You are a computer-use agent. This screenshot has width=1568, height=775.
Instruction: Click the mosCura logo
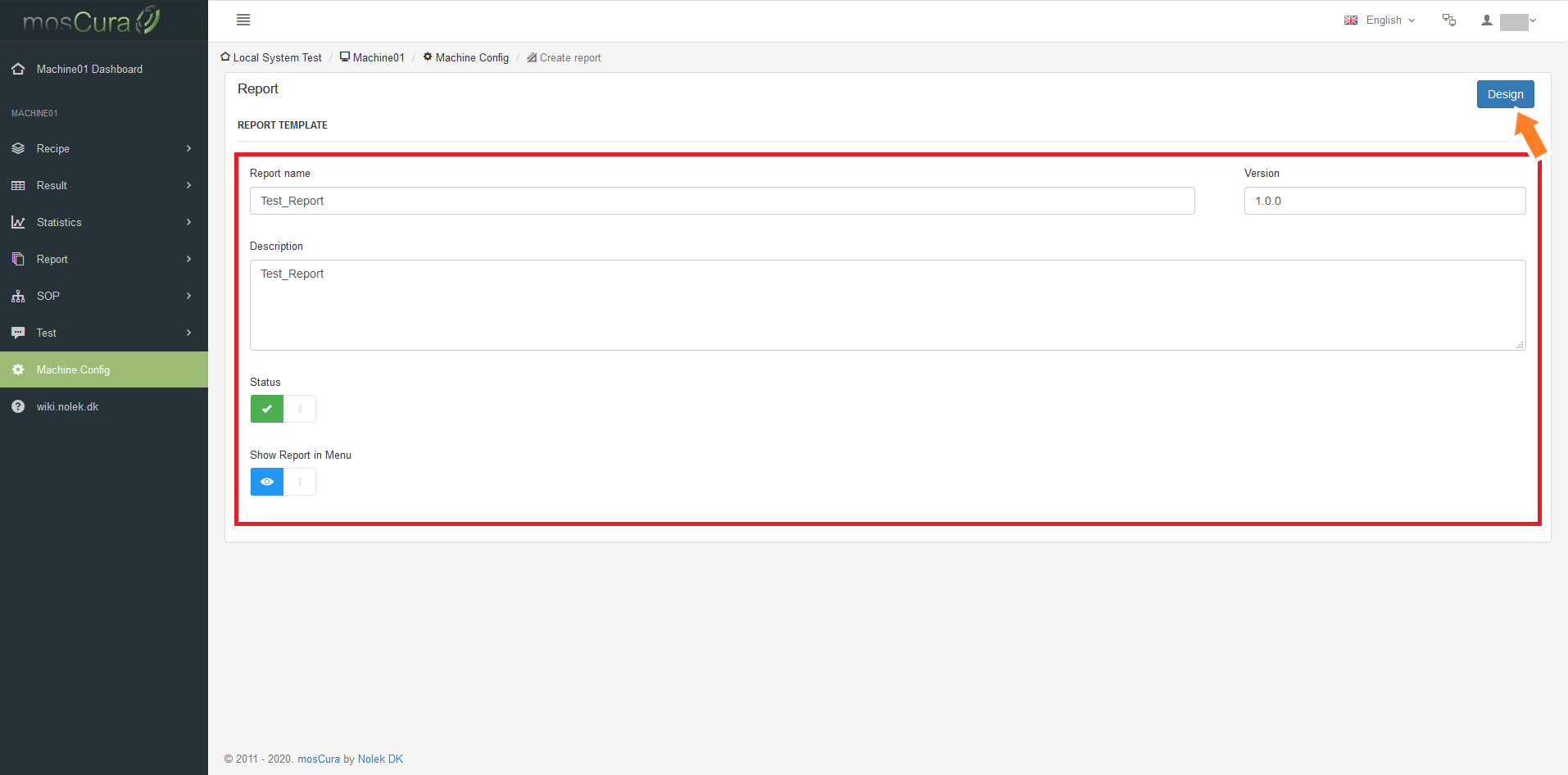point(91,20)
